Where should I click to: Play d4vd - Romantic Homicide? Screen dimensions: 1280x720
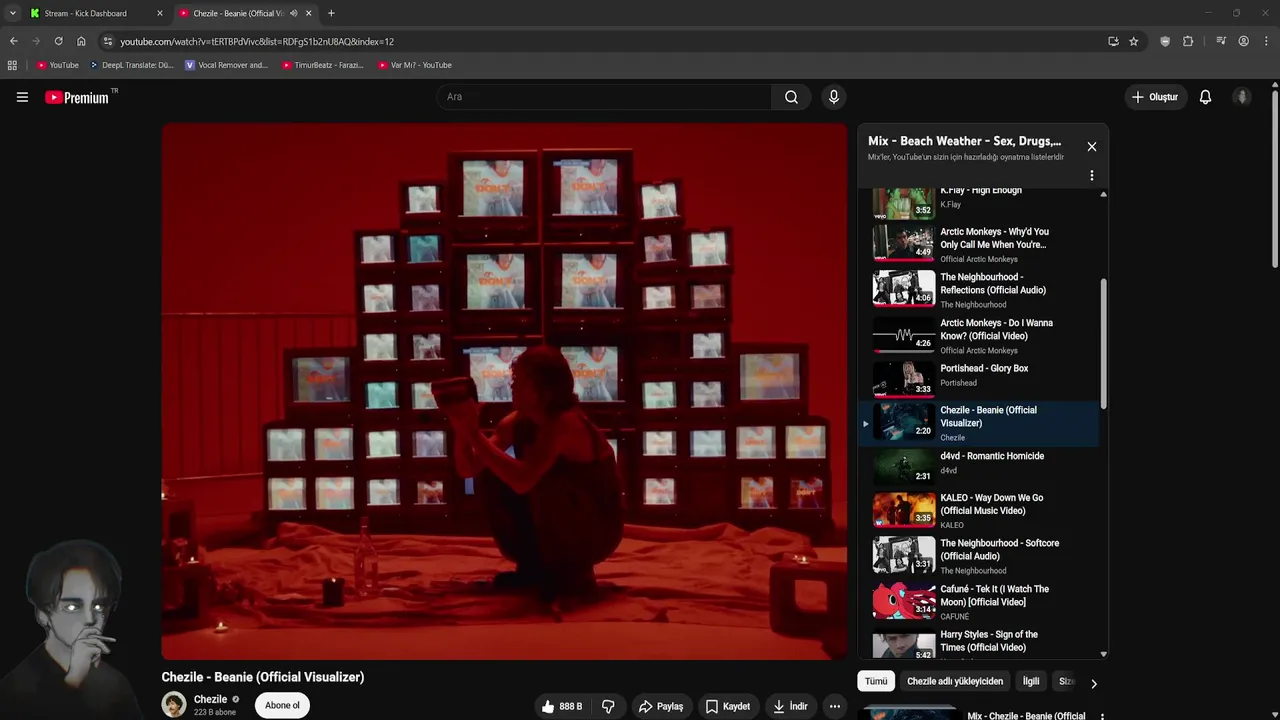pyautogui.click(x=979, y=467)
